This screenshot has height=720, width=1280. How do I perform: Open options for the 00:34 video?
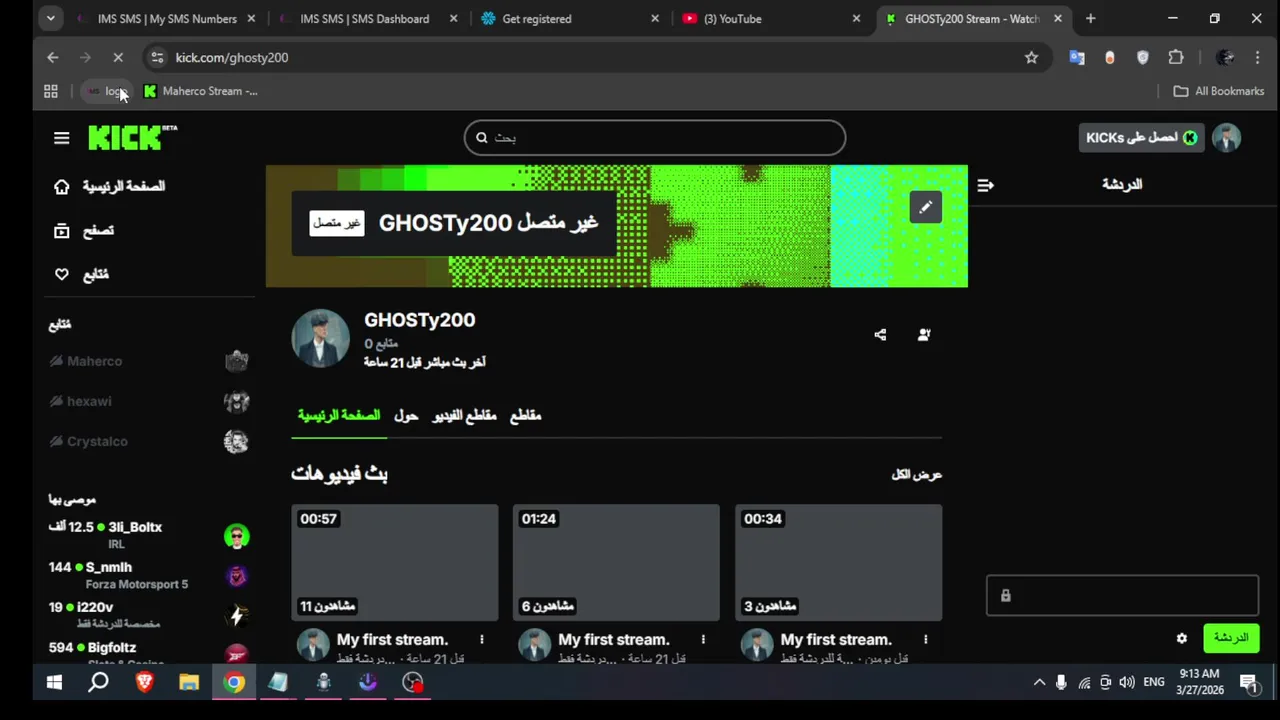(925, 640)
